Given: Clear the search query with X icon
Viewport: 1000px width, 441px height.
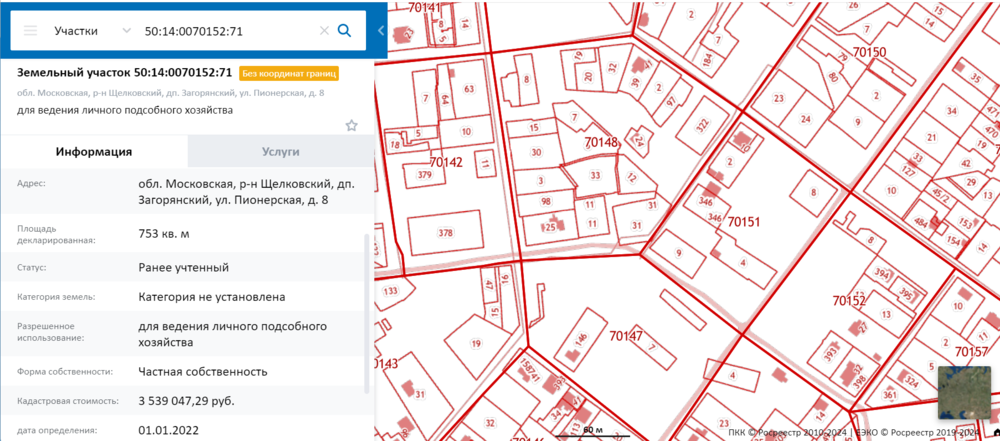Looking at the screenshot, I should [323, 31].
